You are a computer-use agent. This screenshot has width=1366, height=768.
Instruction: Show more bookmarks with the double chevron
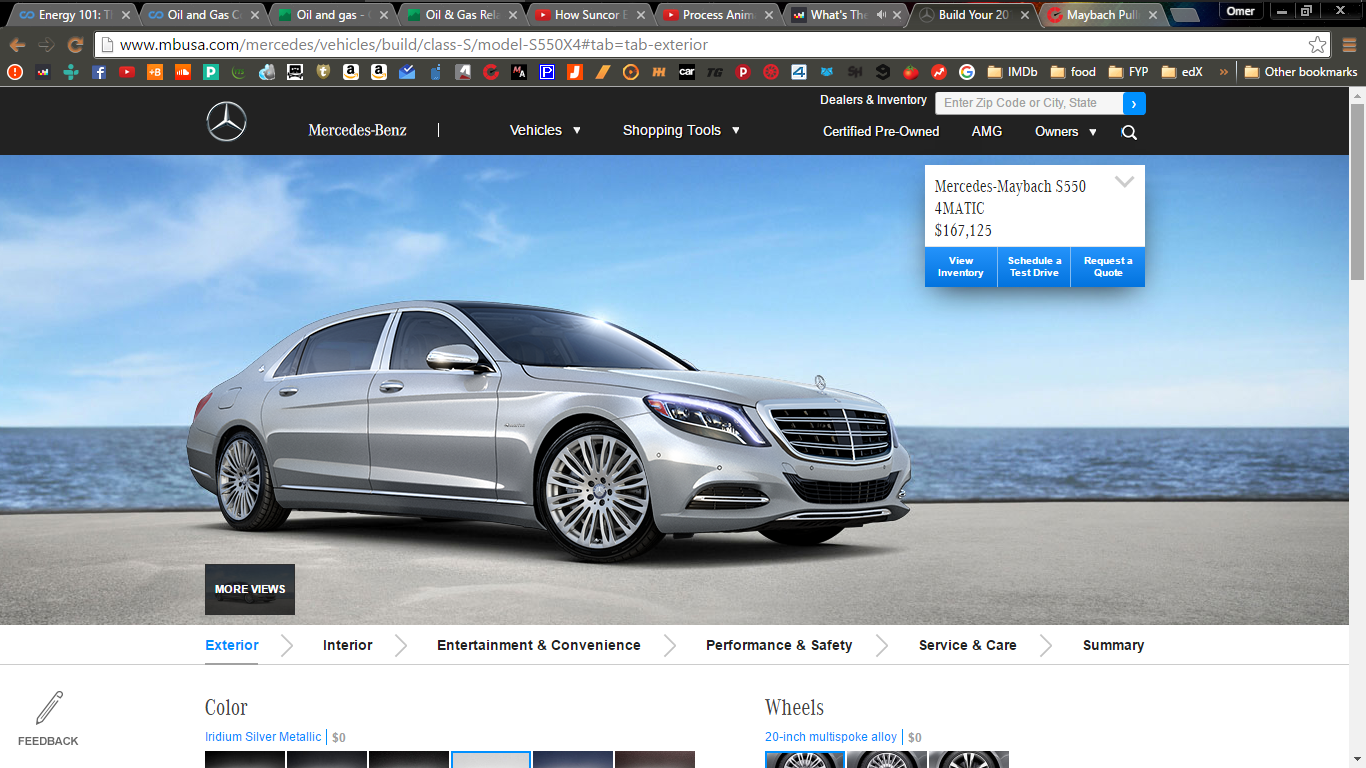point(1223,72)
